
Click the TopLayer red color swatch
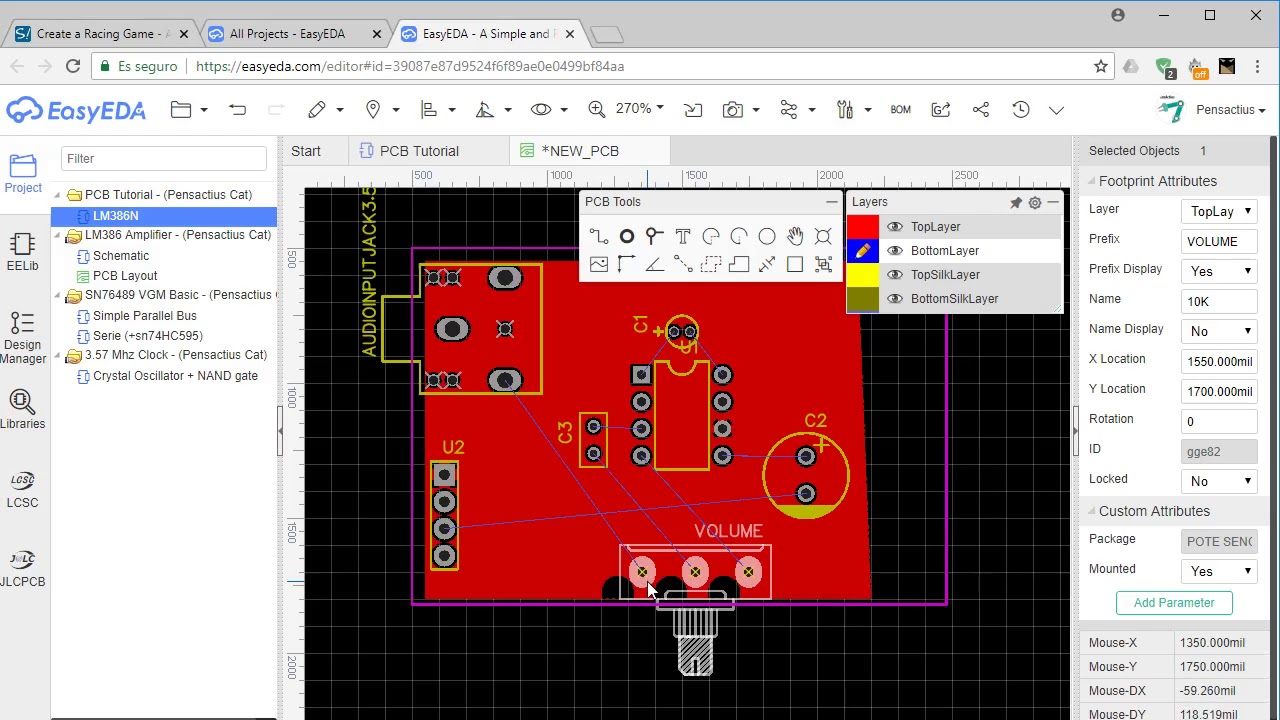coord(863,227)
